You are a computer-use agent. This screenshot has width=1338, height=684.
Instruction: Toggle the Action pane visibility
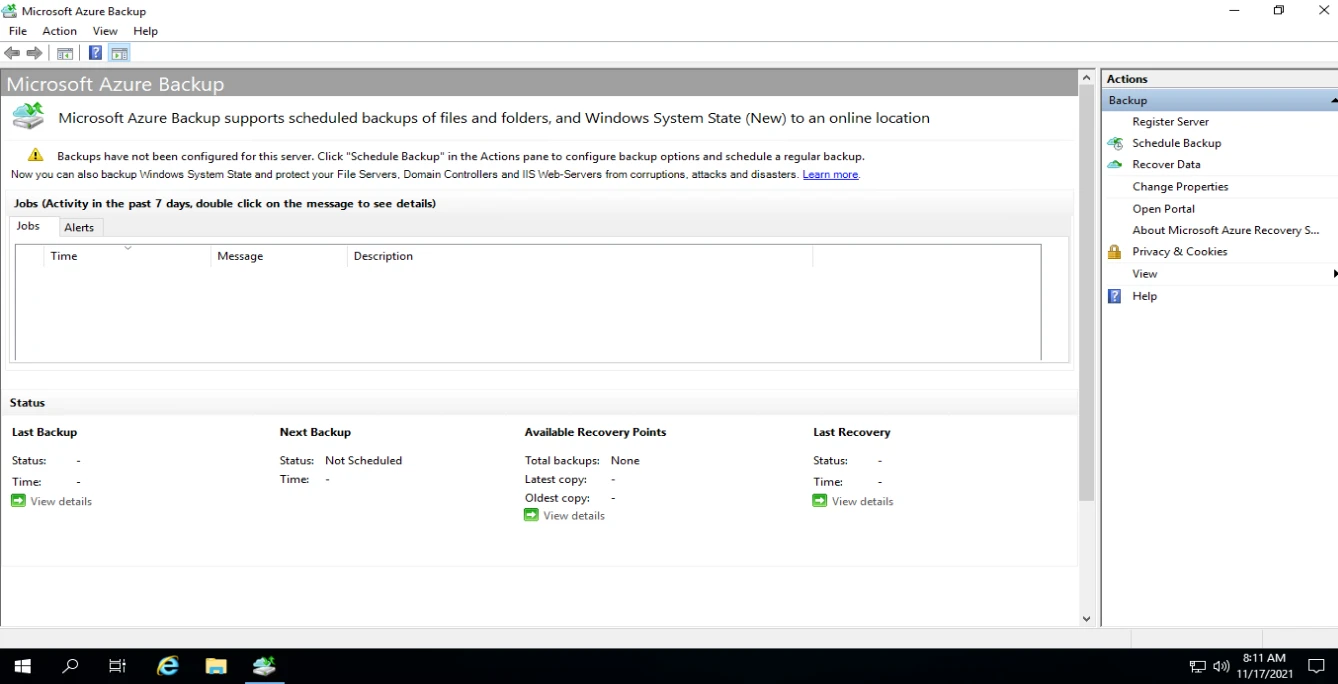(x=119, y=53)
